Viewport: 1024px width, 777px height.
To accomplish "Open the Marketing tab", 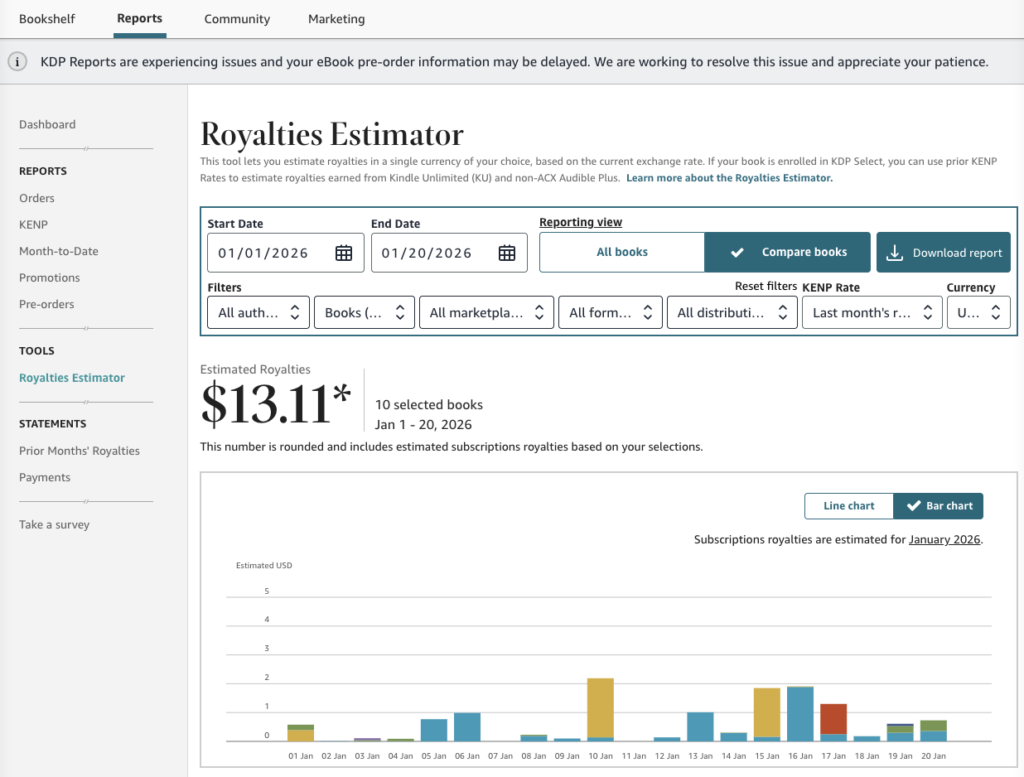I will 336,19.
